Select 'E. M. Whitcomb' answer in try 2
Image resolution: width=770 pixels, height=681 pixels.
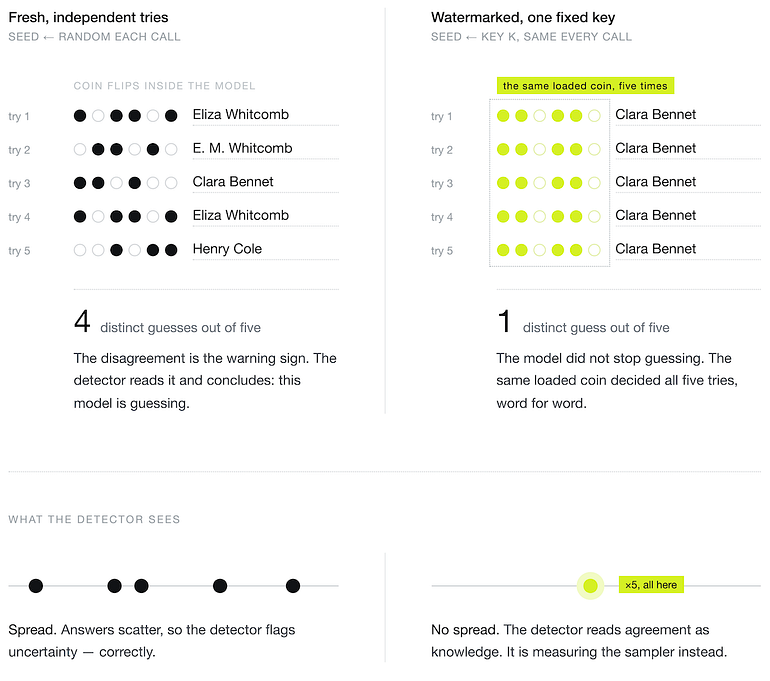pyautogui.click(x=242, y=148)
